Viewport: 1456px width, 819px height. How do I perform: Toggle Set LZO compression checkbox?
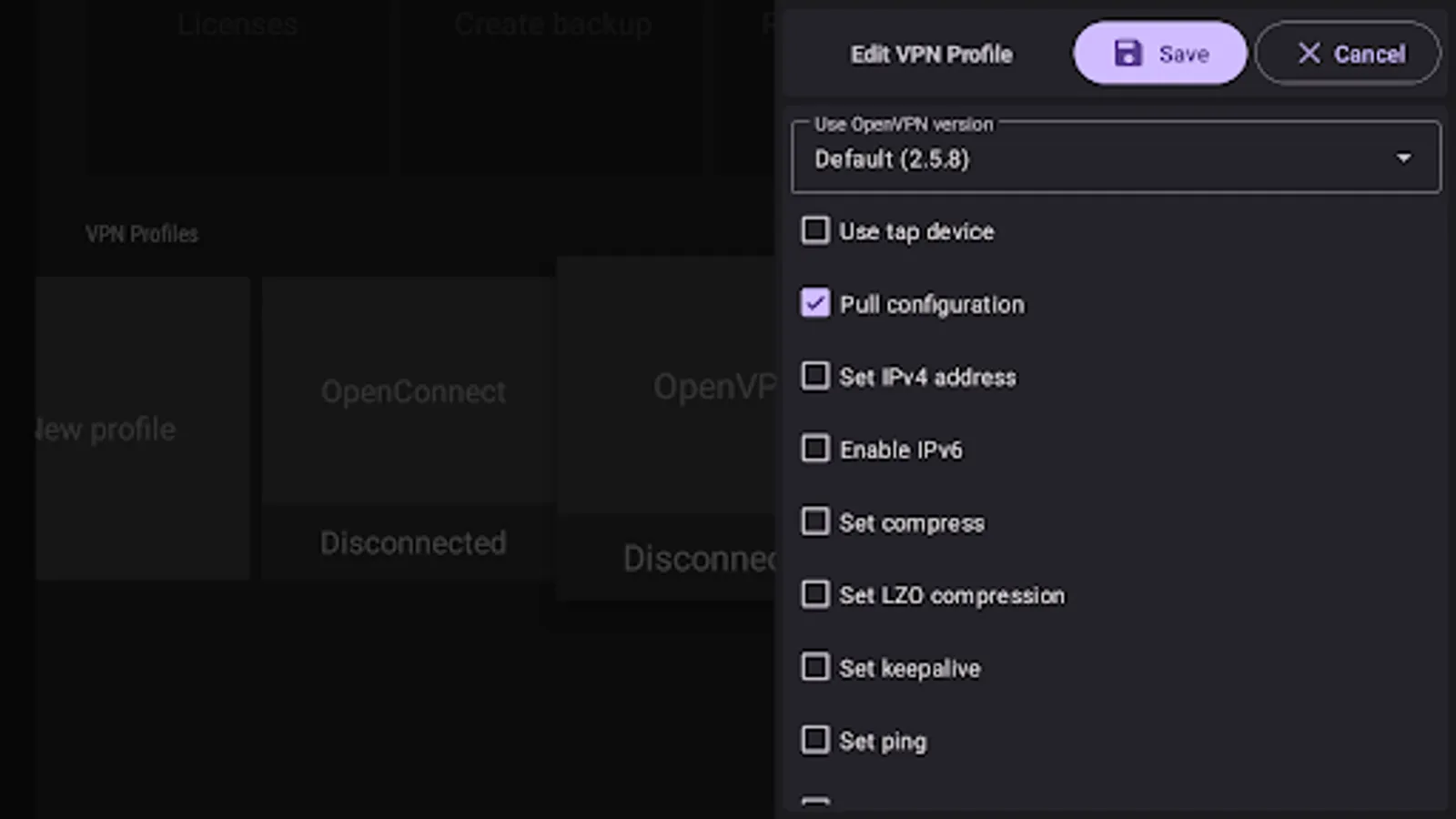pyautogui.click(x=815, y=594)
